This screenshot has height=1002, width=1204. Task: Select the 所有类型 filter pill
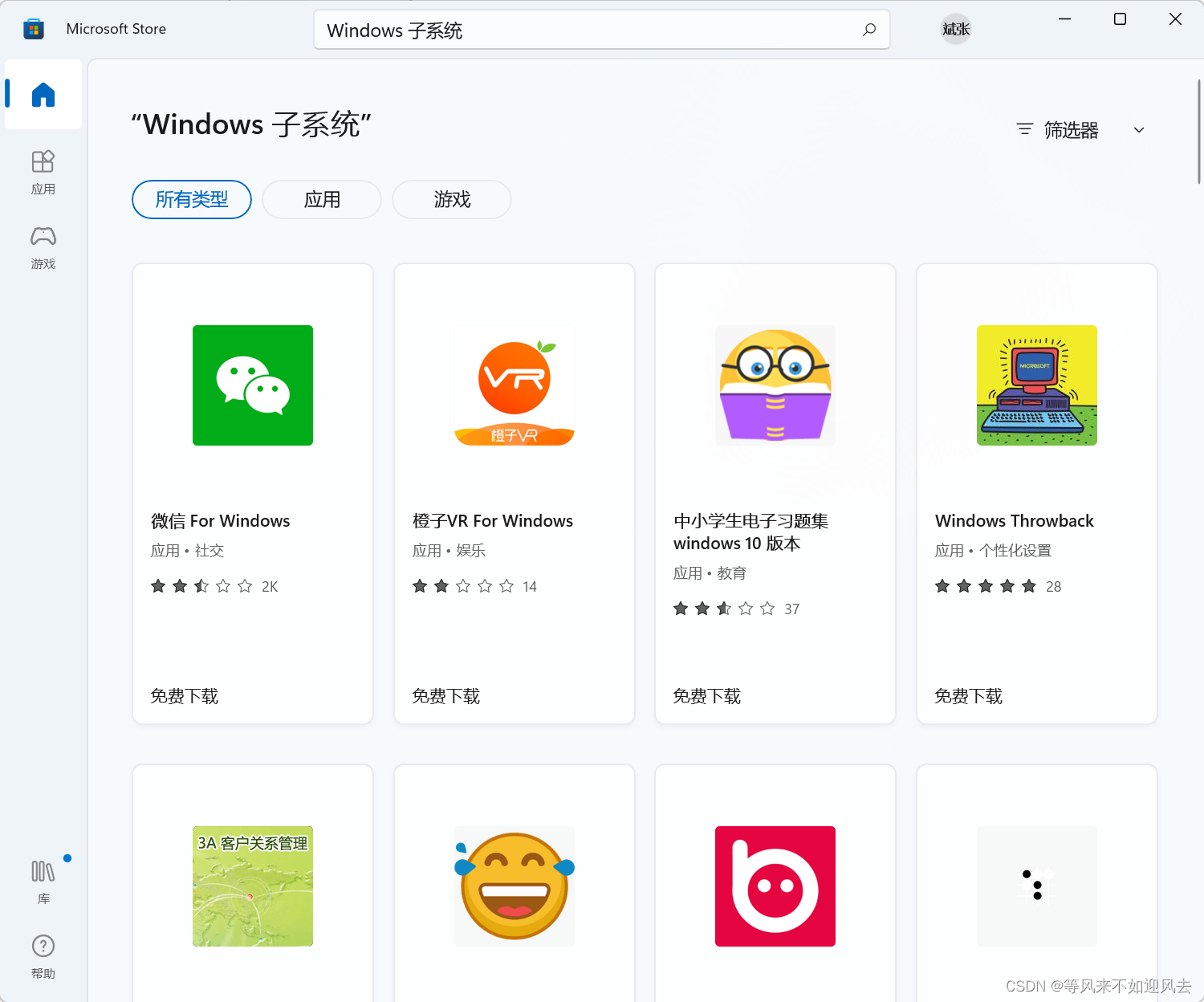click(191, 199)
